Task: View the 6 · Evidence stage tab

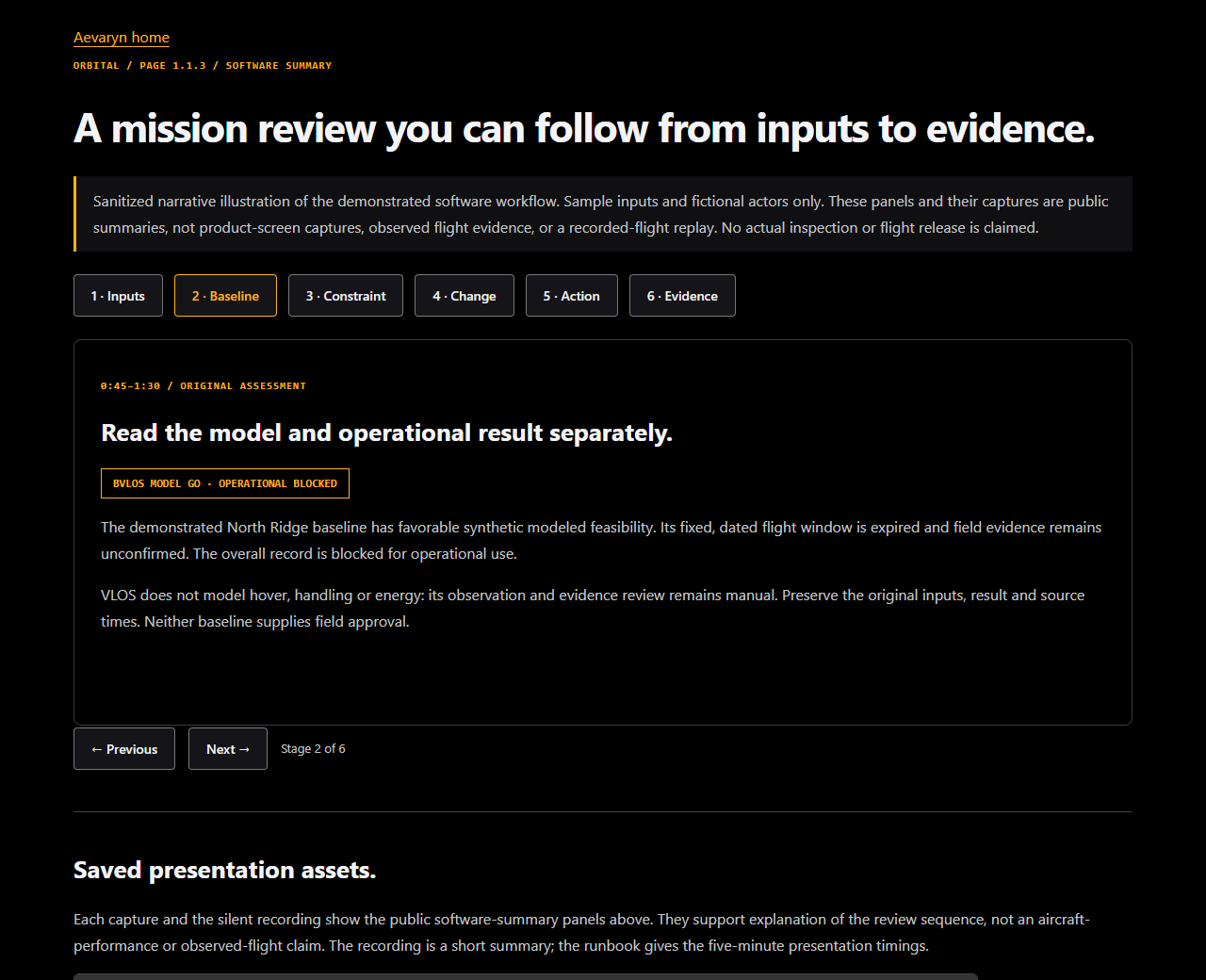Action: pos(682,296)
